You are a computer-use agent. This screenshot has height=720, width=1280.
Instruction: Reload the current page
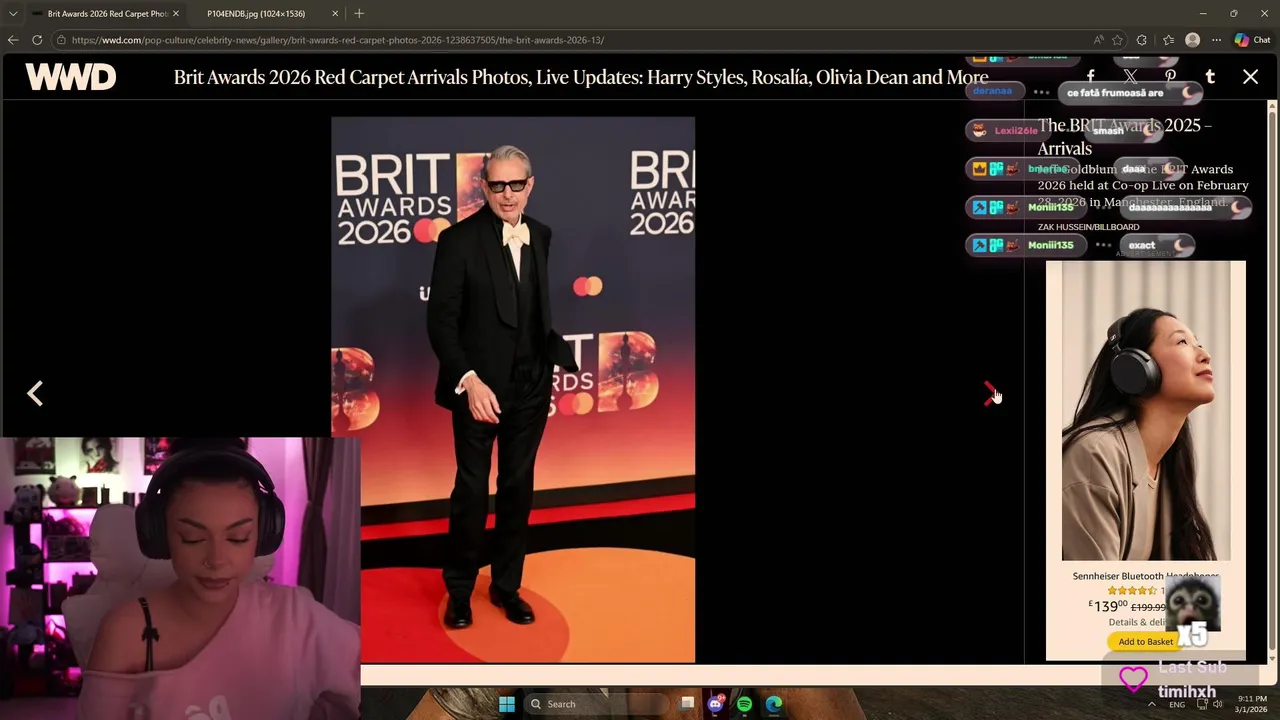tap(37, 40)
